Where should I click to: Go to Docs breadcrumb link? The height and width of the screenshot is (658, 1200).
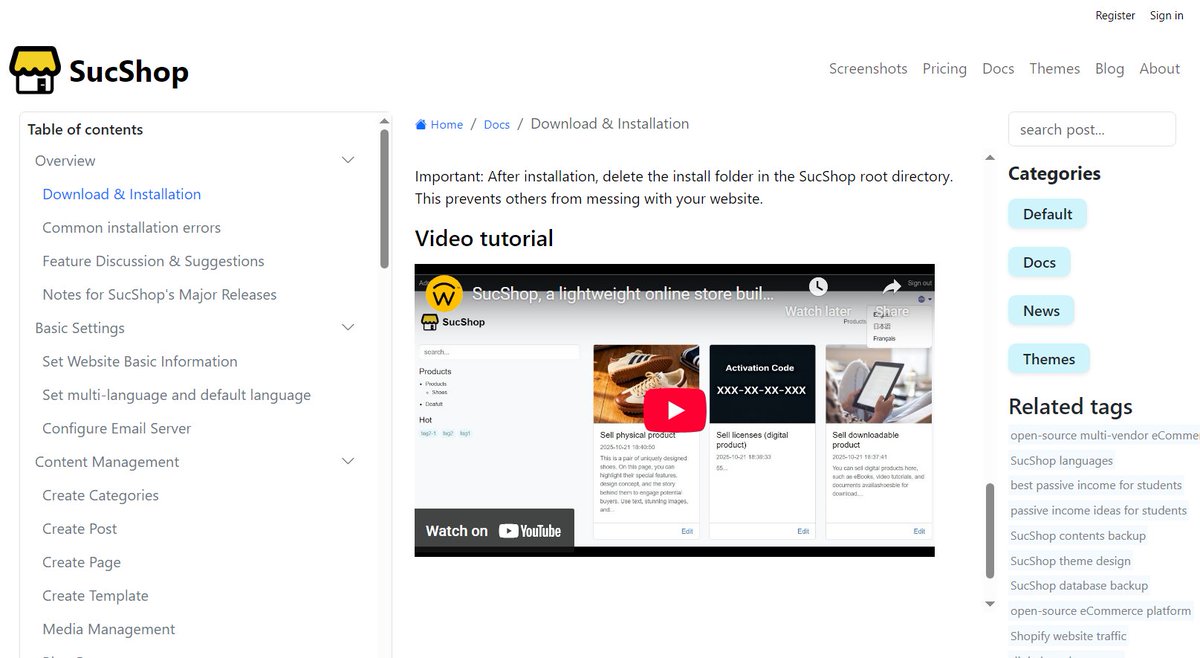[x=497, y=125]
